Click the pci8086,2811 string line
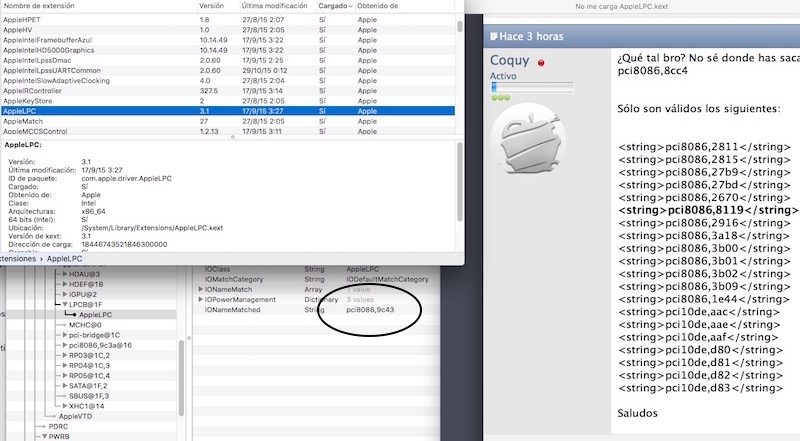 coord(704,146)
